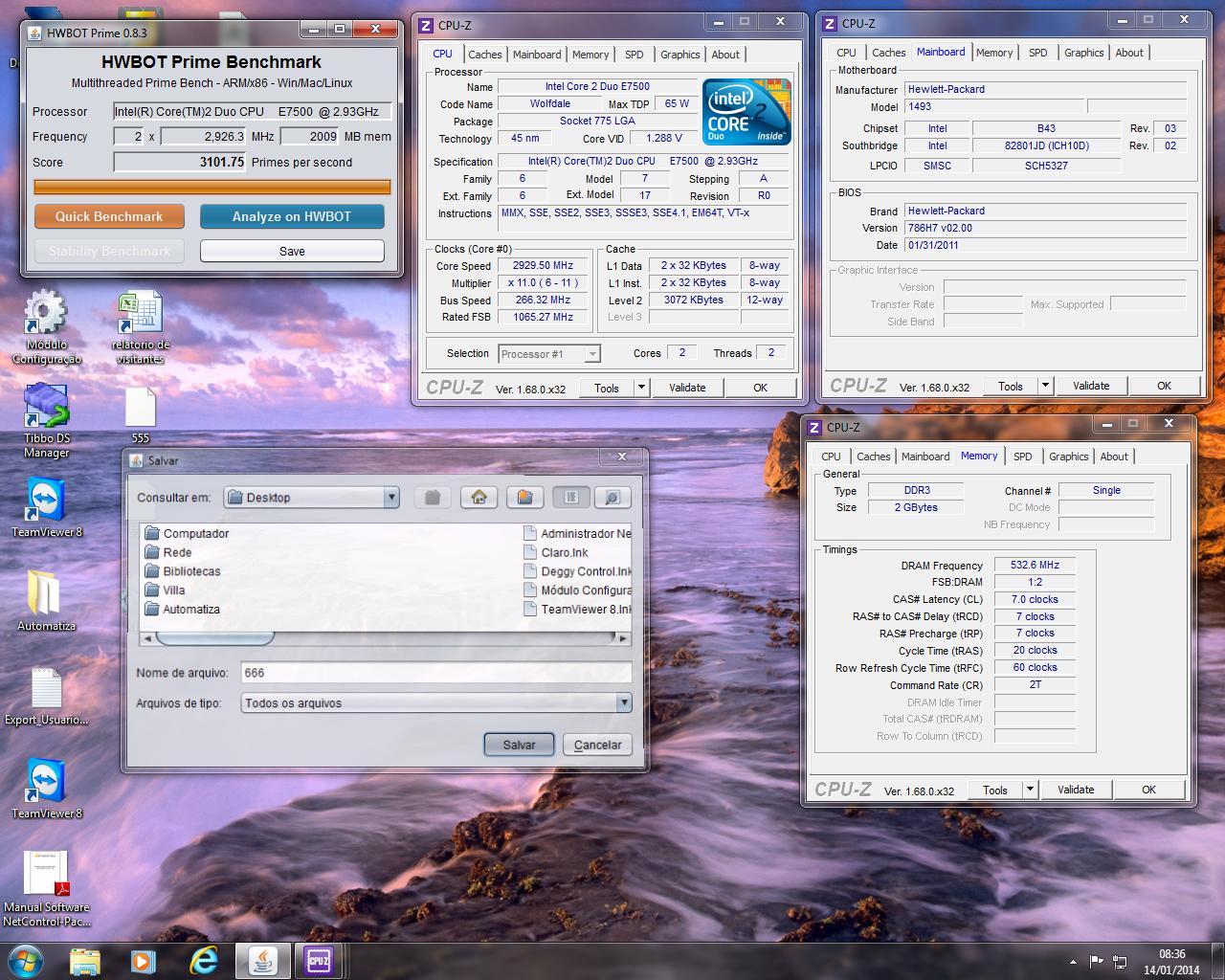
Task: Open the relatorio de visitantes spreadsheet icon
Action: (141, 328)
